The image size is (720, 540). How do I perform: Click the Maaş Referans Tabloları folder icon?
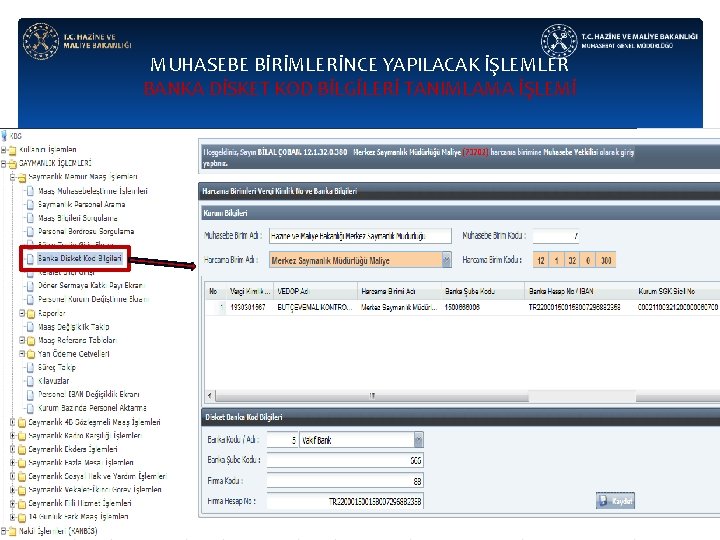pos(31,341)
